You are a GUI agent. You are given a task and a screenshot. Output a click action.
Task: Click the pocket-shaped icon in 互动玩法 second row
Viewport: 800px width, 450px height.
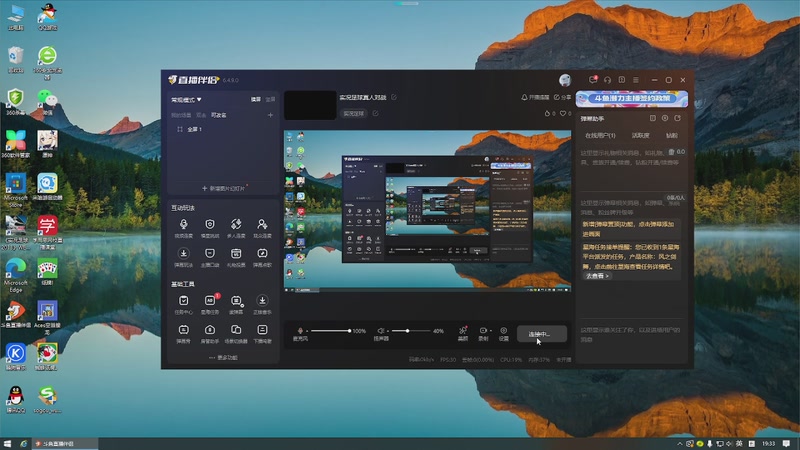click(x=210, y=254)
